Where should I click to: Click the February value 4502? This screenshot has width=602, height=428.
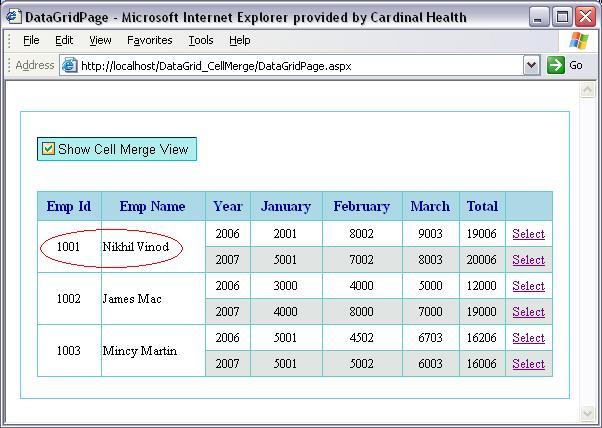point(361,337)
